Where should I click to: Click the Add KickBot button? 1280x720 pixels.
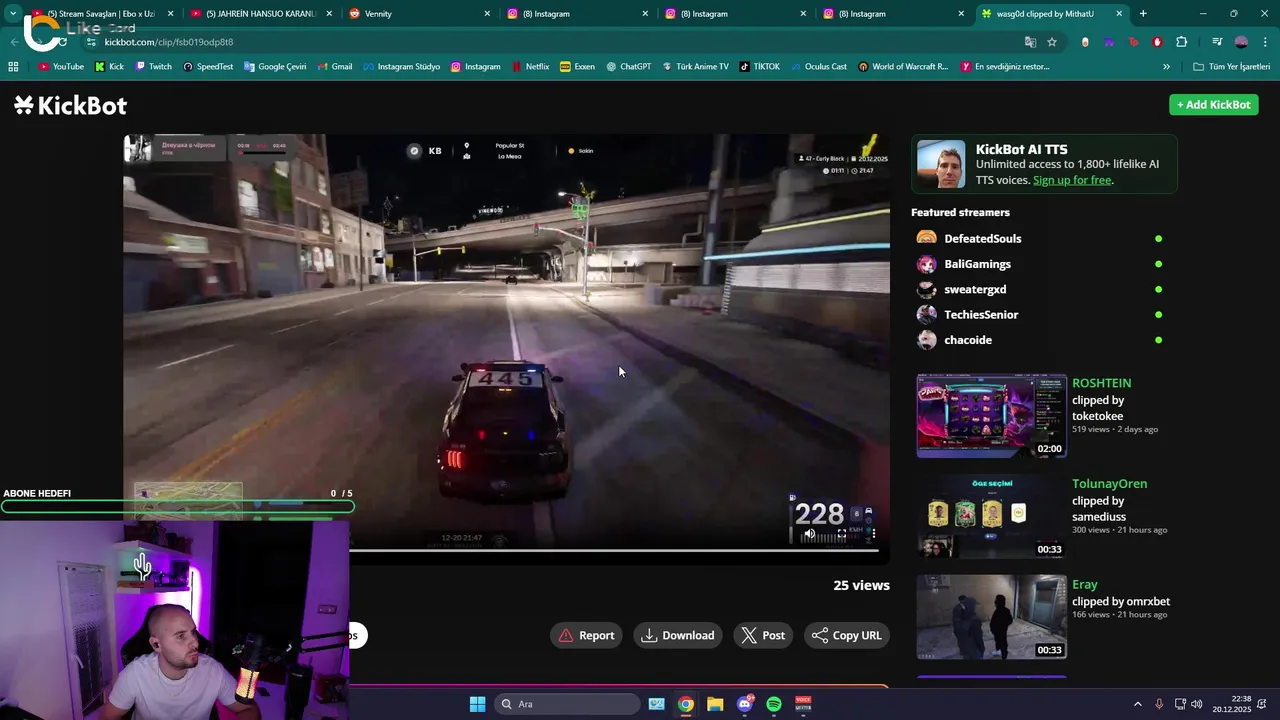point(1213,105)
